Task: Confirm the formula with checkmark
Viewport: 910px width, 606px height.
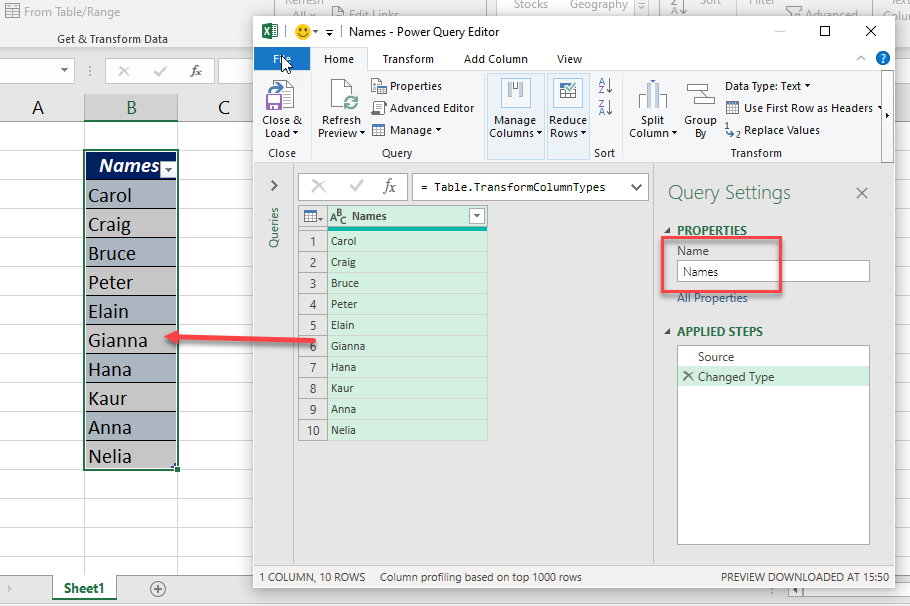Action: (x=356, y=186)
